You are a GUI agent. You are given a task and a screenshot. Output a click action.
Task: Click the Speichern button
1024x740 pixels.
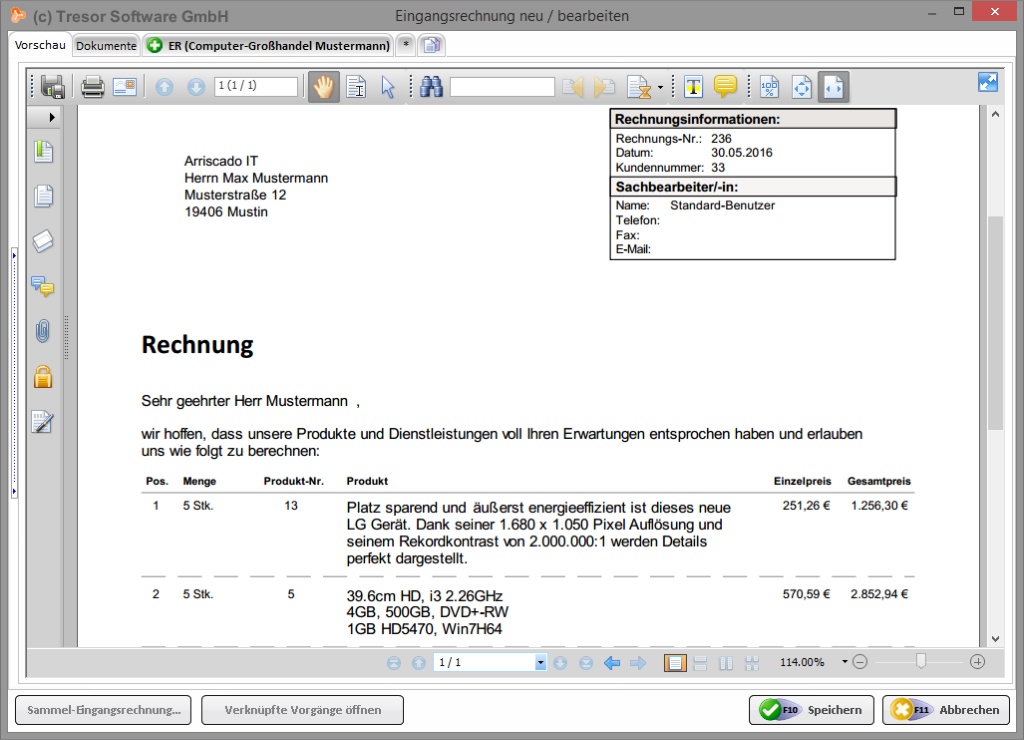click(811, 710)
